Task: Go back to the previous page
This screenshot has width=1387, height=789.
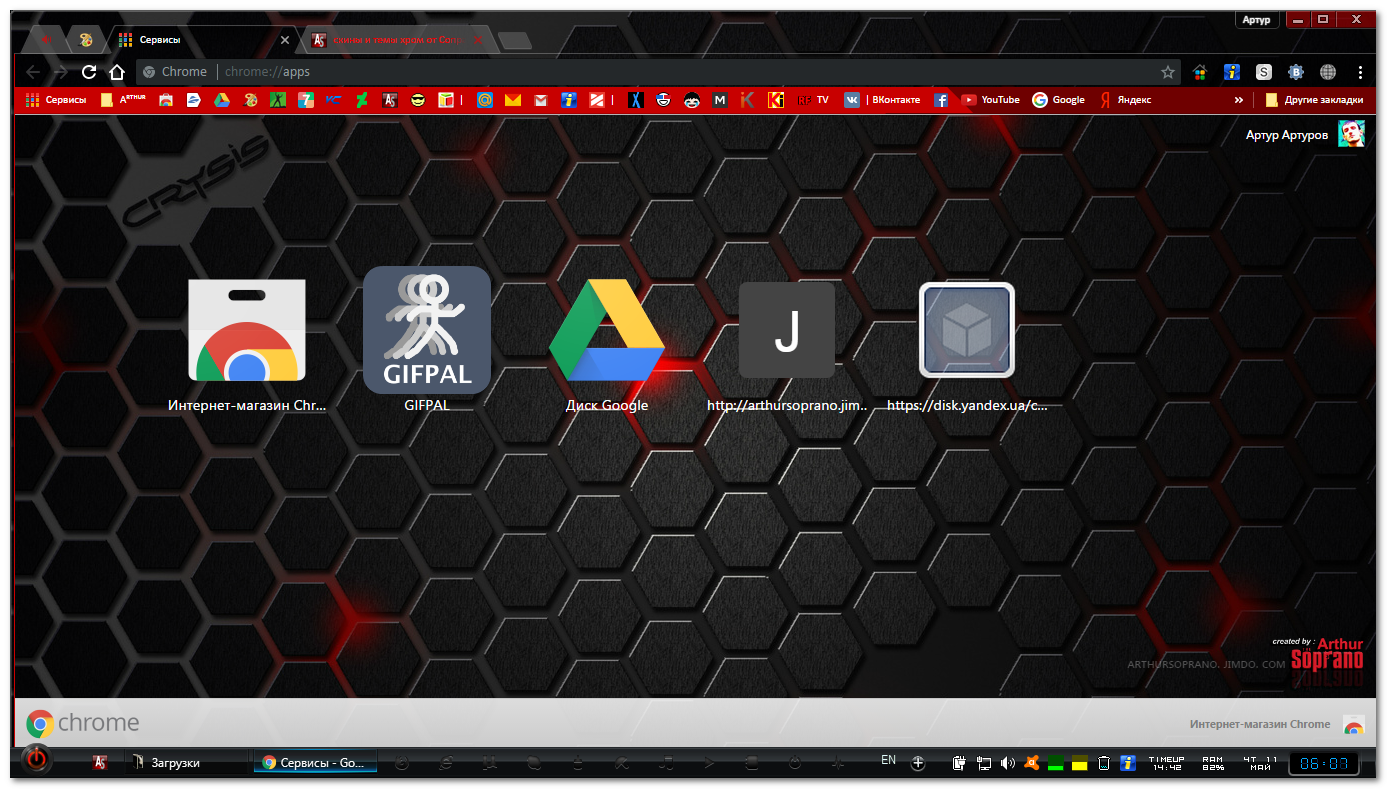Action: click(33, 72)
